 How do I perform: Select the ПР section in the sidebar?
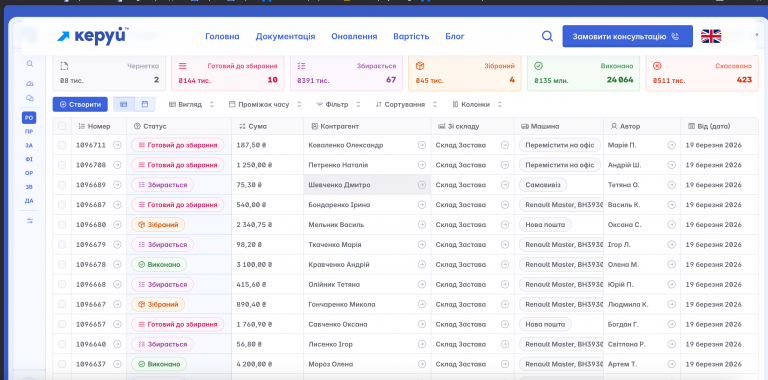click(29, 132)
